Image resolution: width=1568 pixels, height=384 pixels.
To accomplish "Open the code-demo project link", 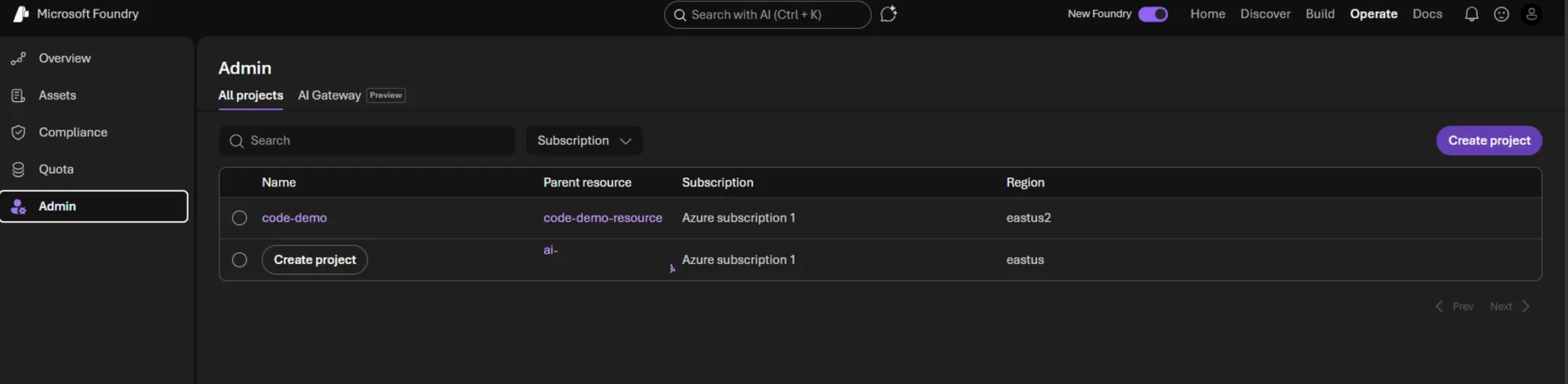I will [x=294, y=218].
